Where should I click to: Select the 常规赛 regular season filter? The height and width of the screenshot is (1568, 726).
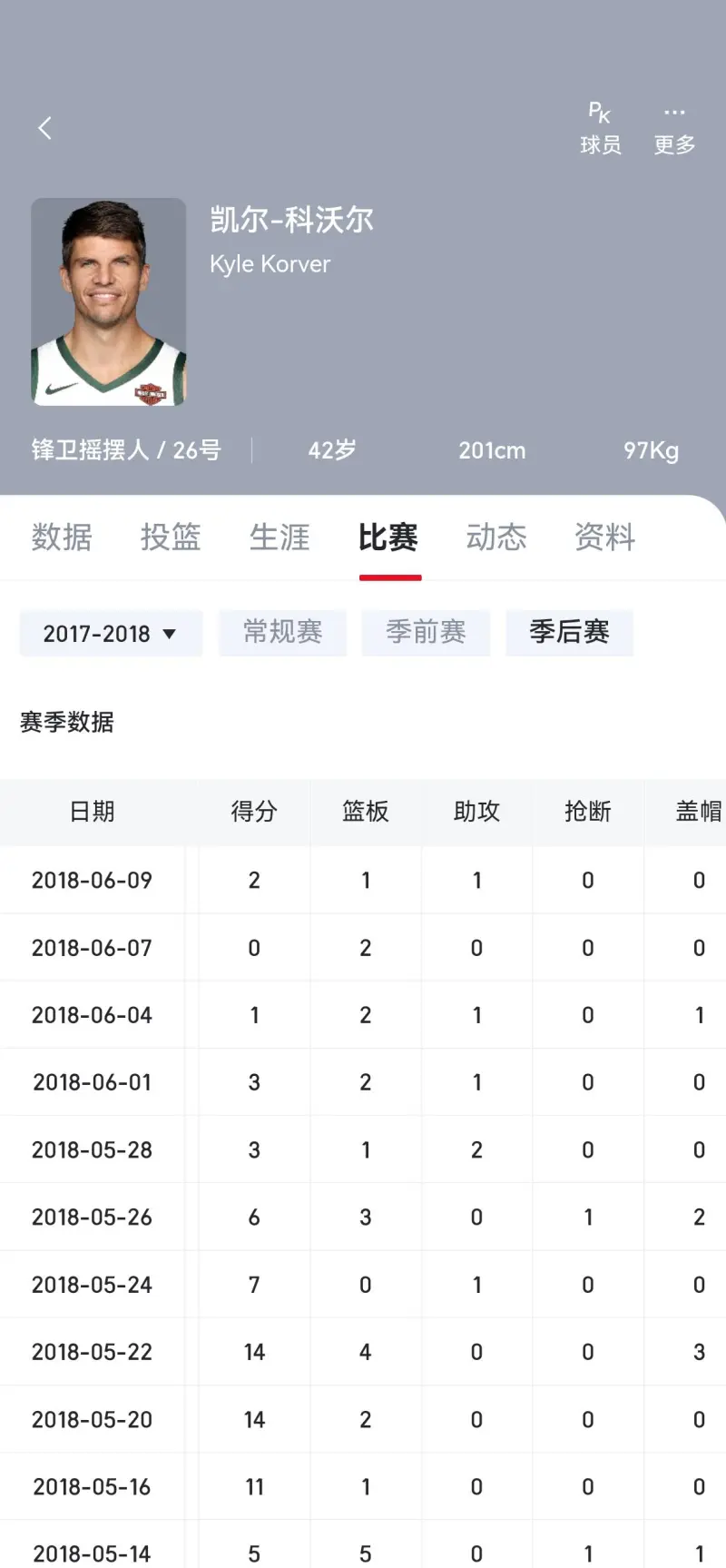click(x=282, y=632)
